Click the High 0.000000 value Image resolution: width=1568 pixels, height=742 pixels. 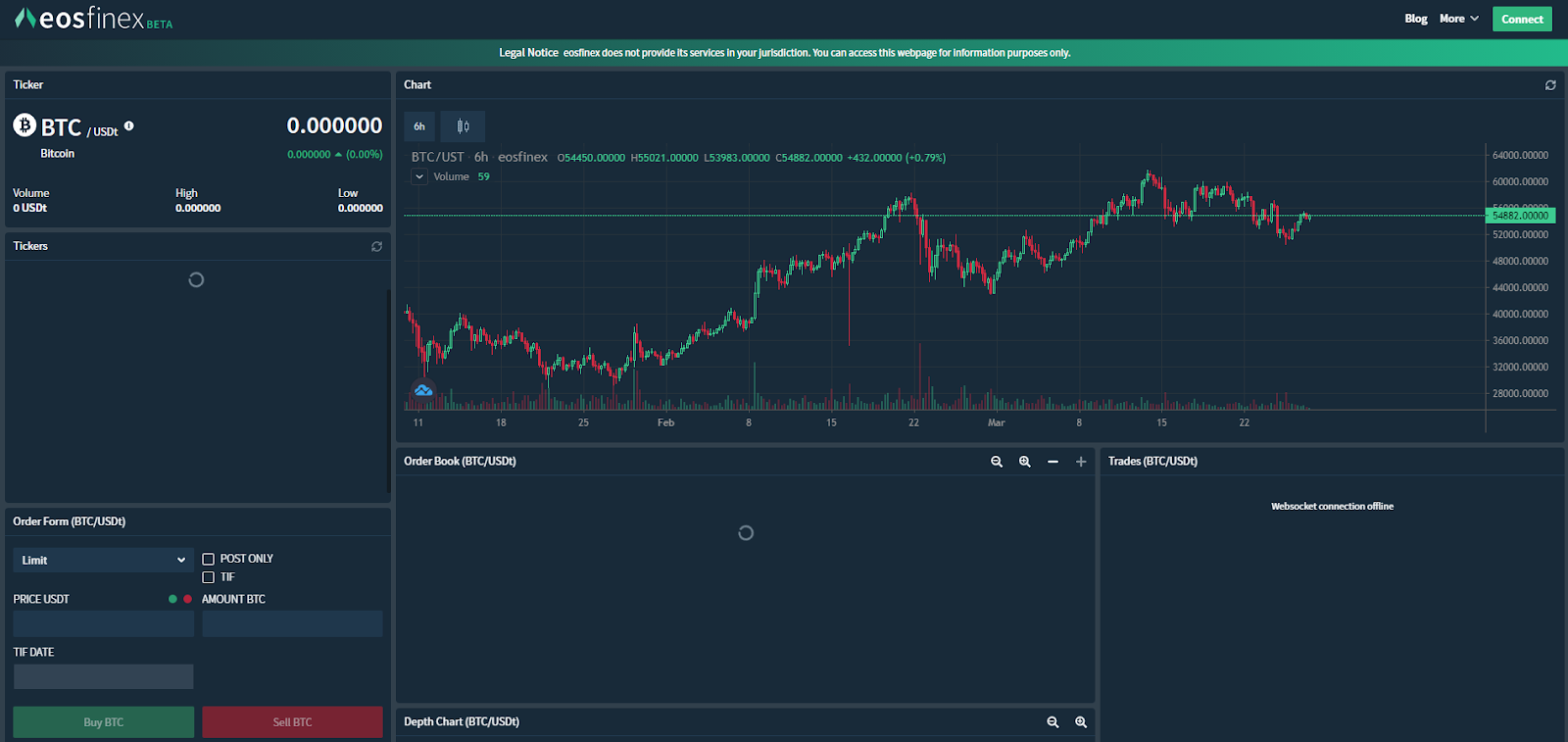point(198,208)
